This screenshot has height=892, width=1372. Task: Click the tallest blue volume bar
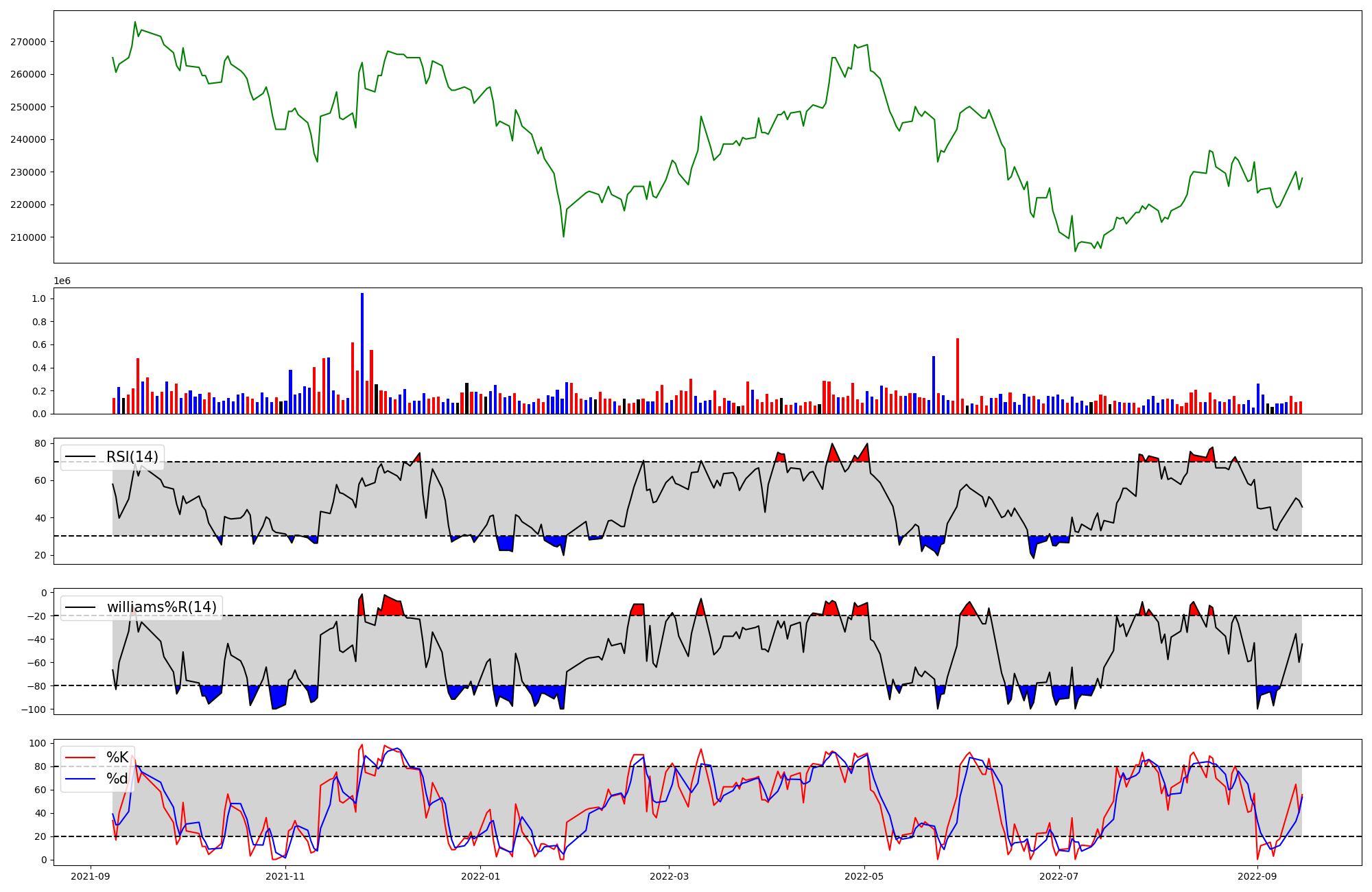click(362, 353)
